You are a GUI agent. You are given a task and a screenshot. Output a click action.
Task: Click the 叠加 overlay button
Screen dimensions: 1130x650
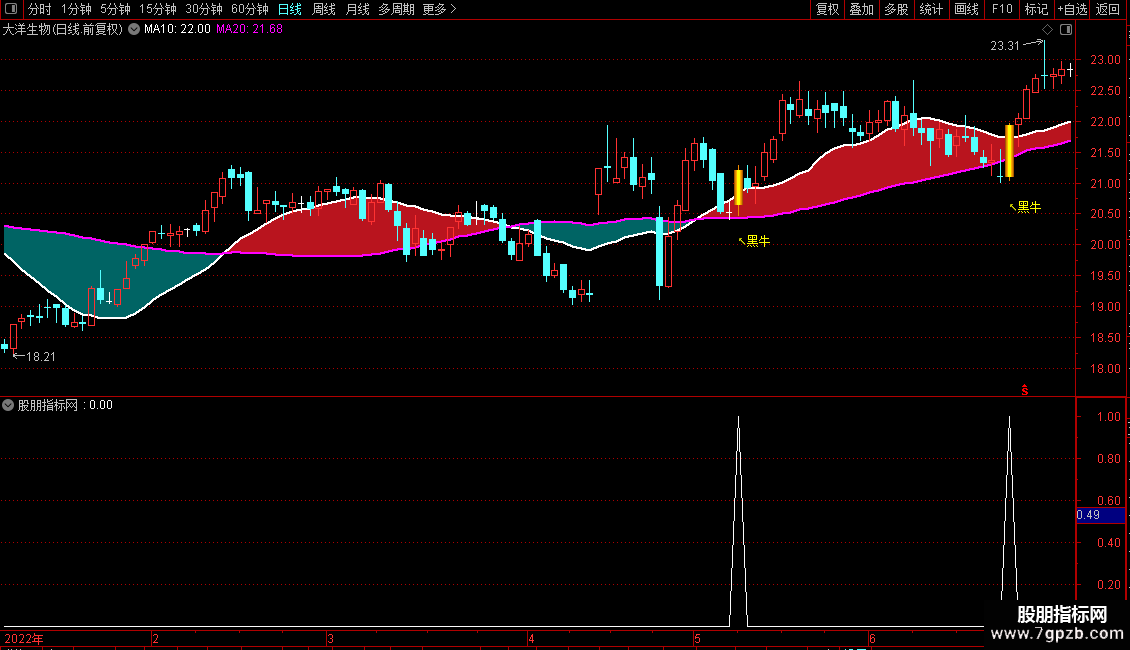pyautogui.click(x=861, y=9)
